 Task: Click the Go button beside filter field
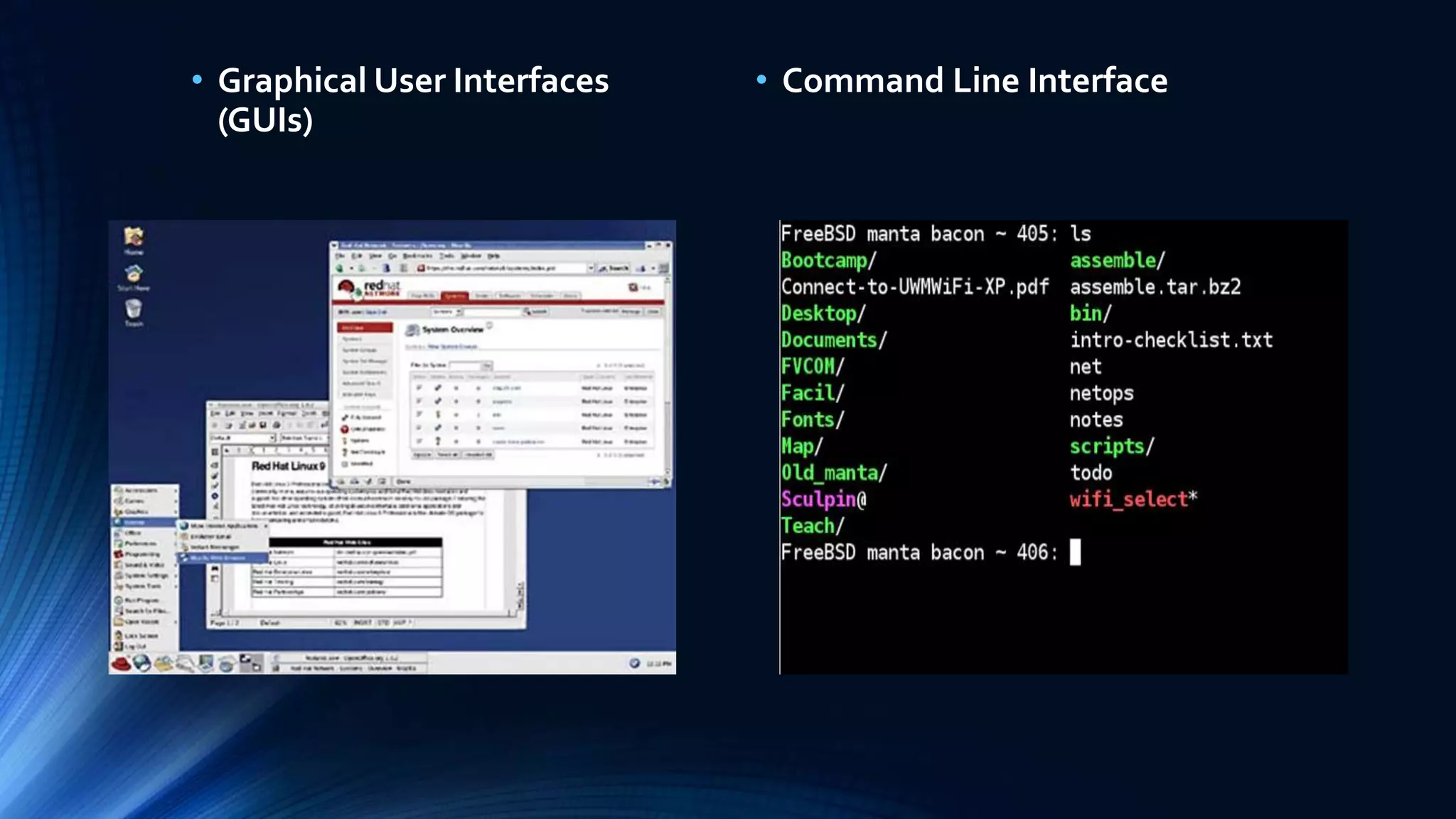[x=488, y=365]
